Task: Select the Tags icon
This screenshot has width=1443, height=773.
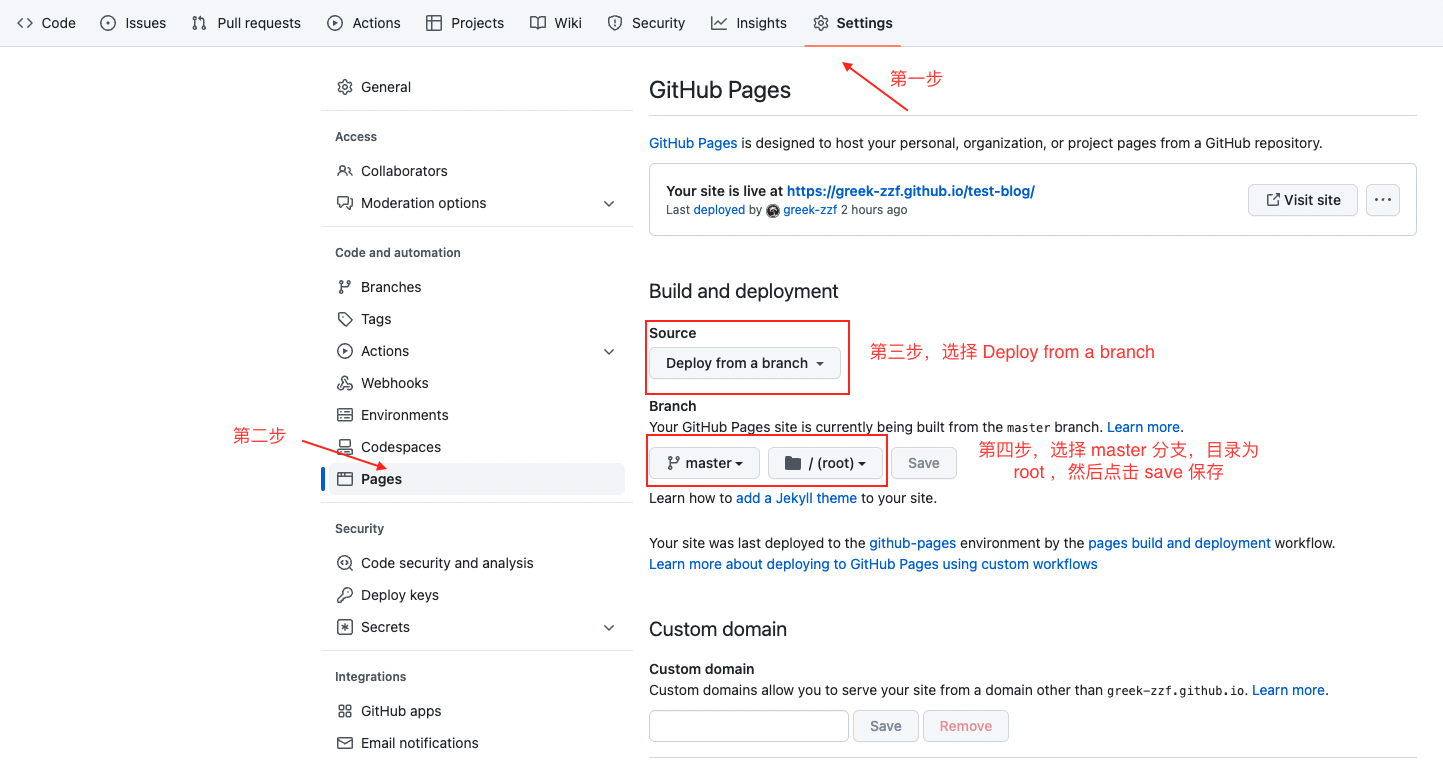Action: [343, 318]
